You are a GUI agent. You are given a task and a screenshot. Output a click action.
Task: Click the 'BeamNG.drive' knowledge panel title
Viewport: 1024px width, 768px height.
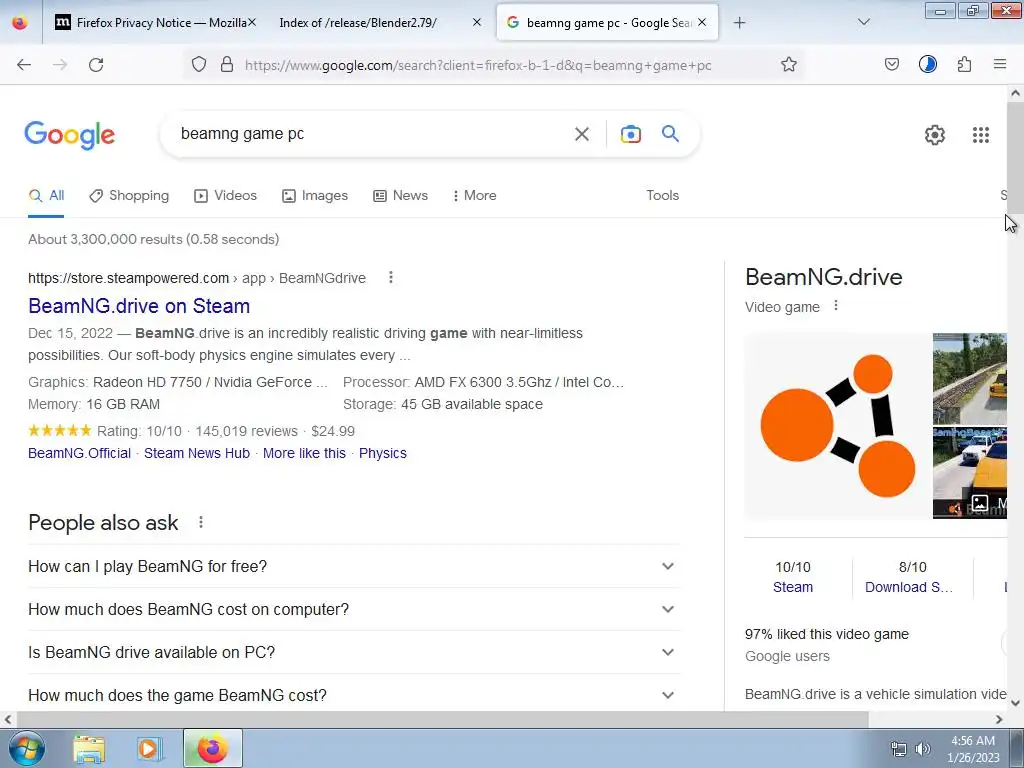[x=824, y=277]
